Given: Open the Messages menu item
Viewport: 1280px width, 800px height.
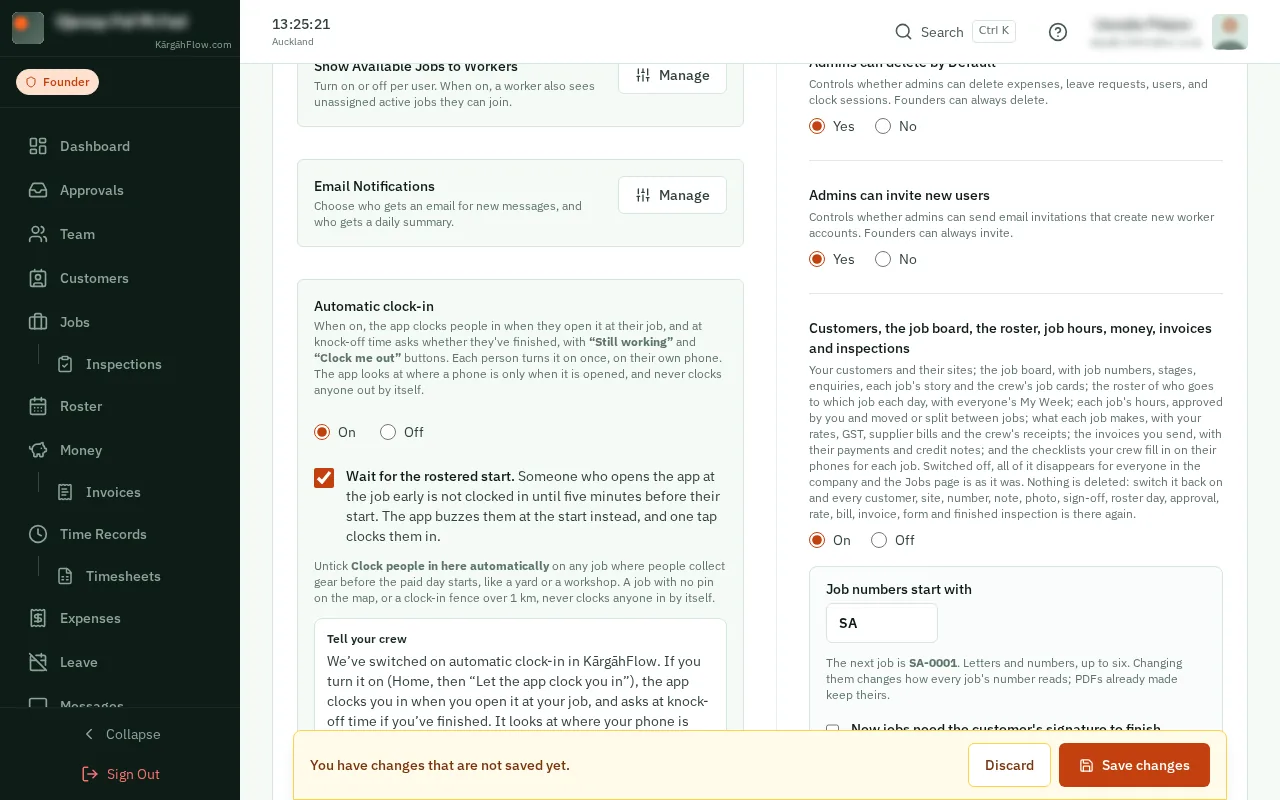Looking at the screenshot, I should [92, 704].
